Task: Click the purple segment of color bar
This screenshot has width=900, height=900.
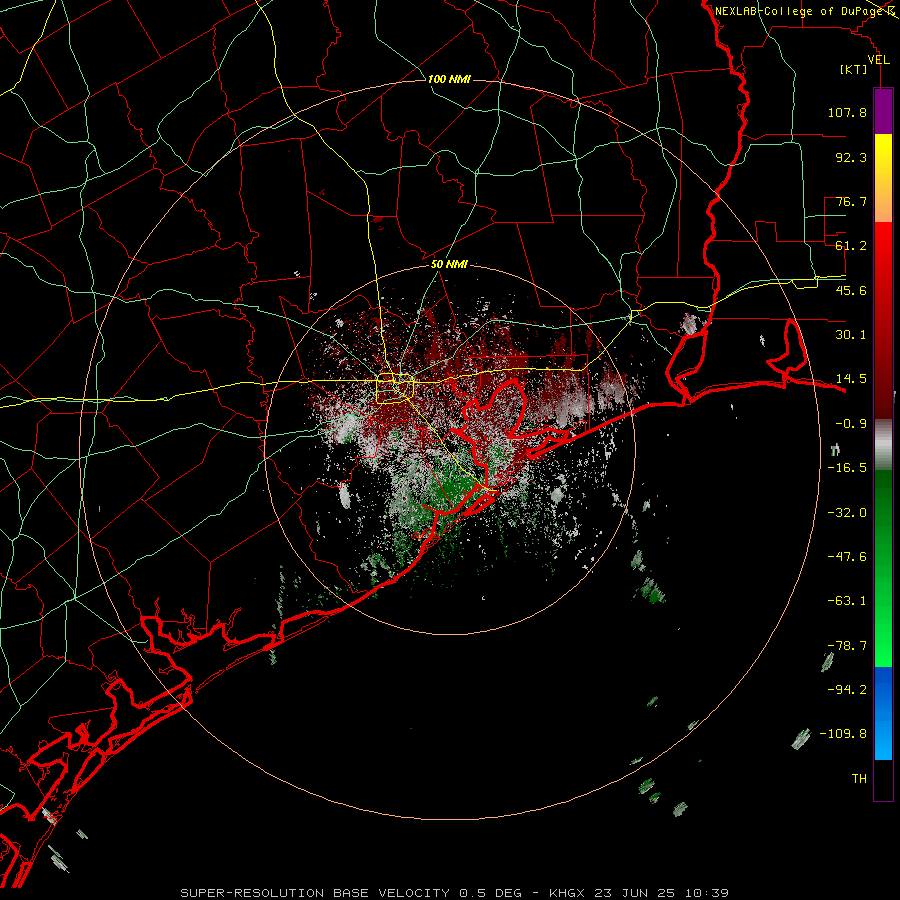Action: pyautogui.click(x=883, y=111)
